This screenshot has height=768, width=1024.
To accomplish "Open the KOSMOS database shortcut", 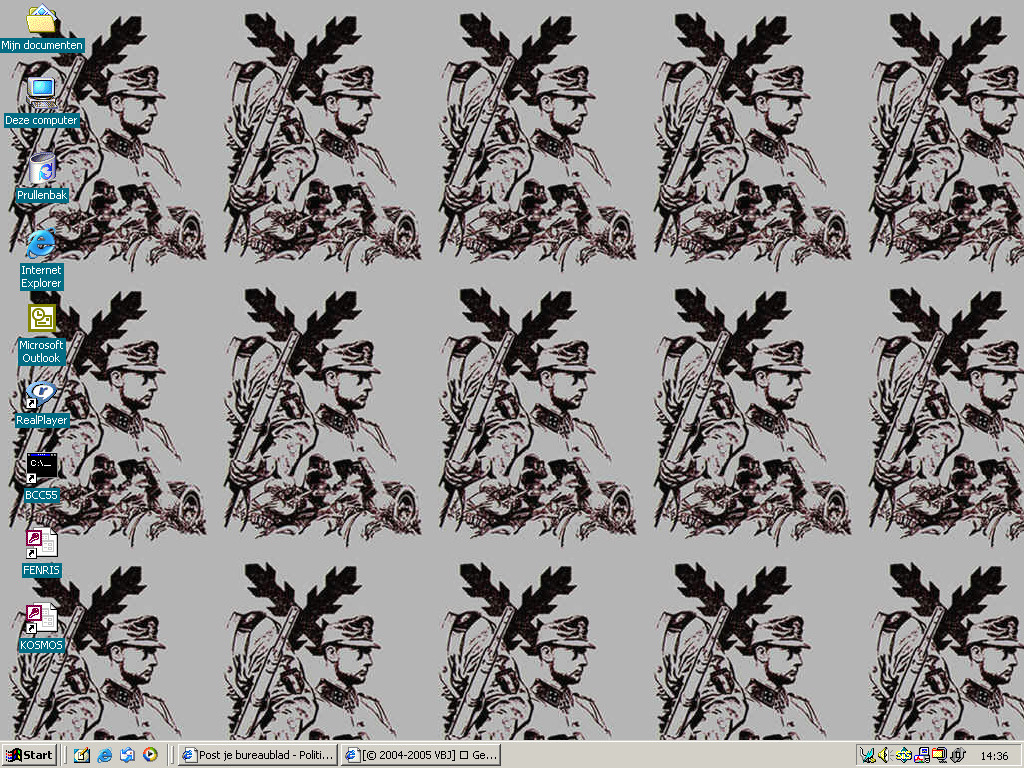I will [x=41, y=619].
